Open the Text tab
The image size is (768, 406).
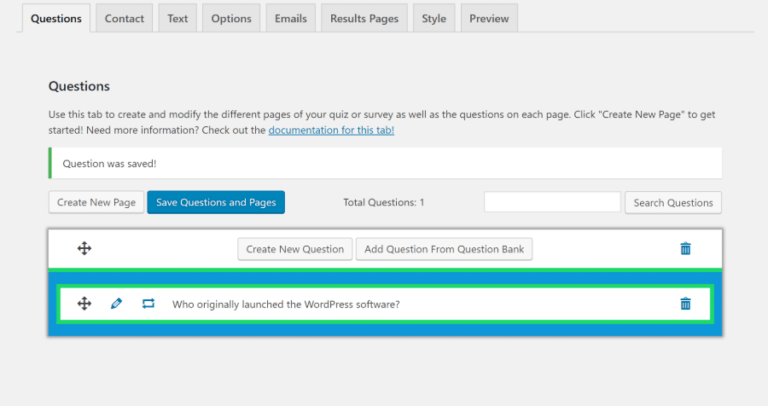click(177, 18)
